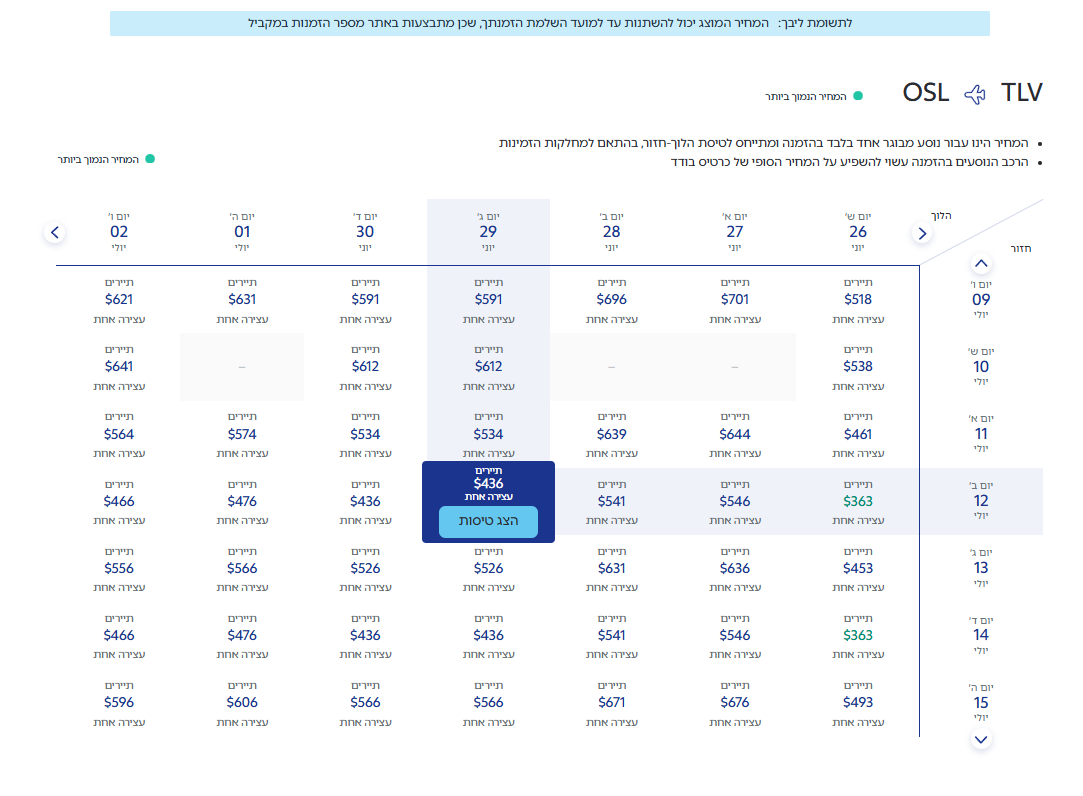Show earlier return dates with the up chevron
The image size is (1083, 796).
pos(981,263)
